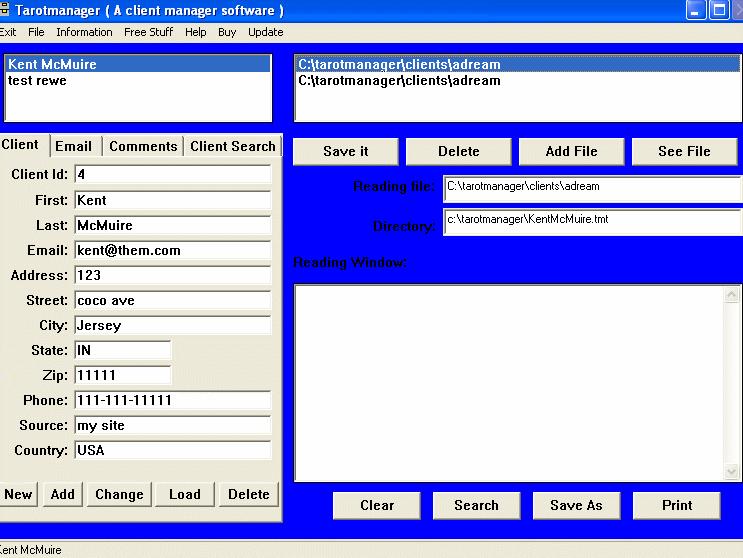The height and width of the screenshot is (558, 743).
Task: Open the Update menu
Action: 265,32
